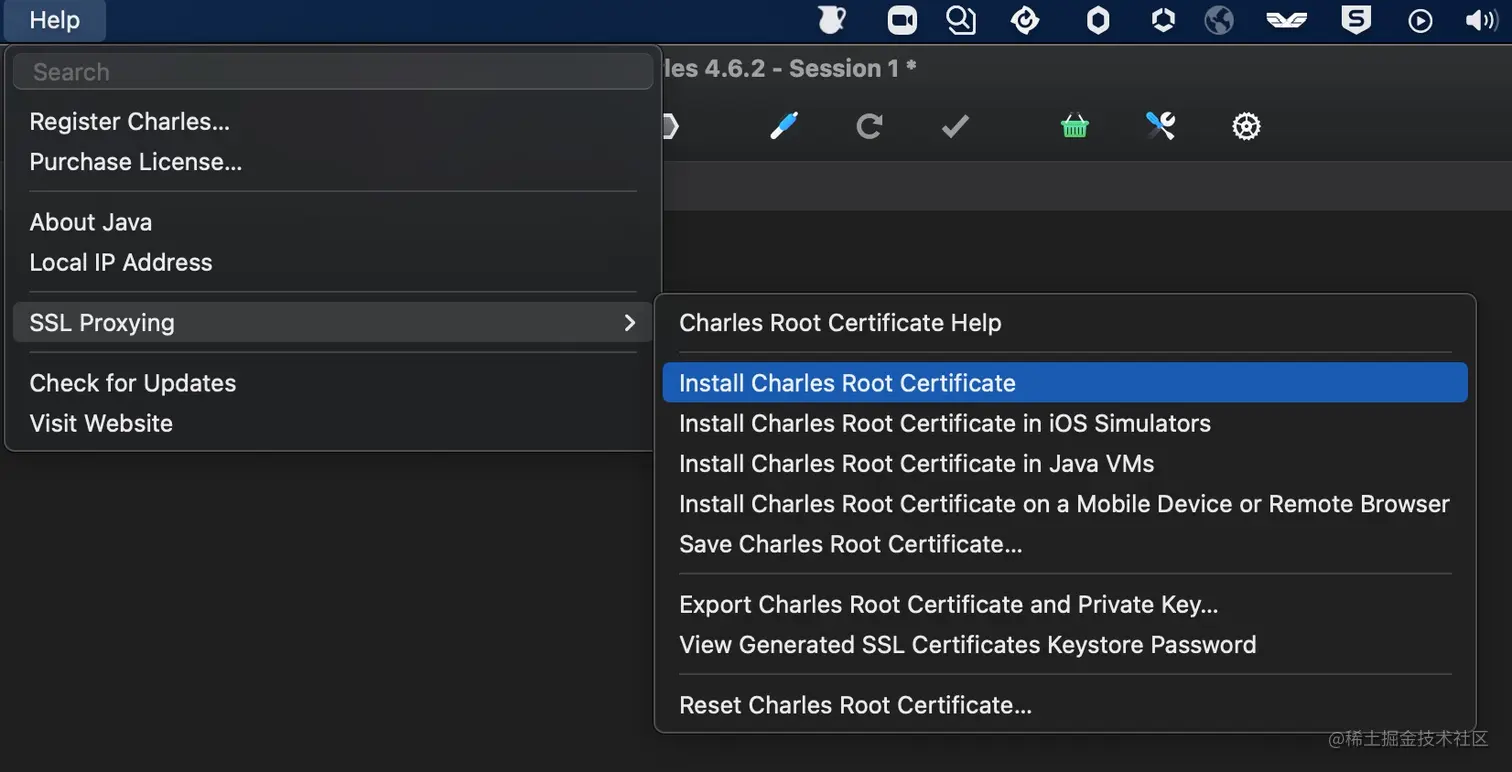1512x772 pixels.
Task: Click the play-circle menu bar icon
Action: [1420, 21]
